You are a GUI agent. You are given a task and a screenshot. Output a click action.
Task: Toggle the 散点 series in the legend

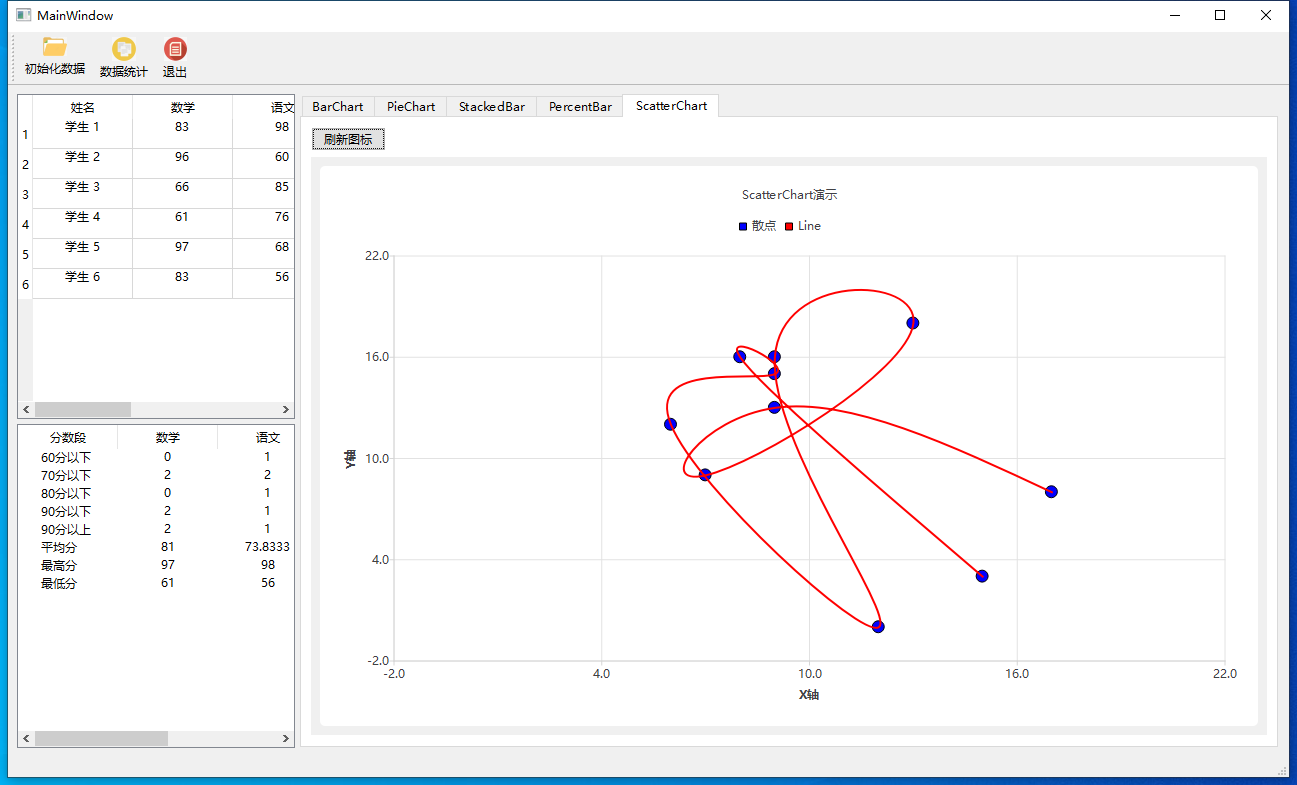click(756, 225)
